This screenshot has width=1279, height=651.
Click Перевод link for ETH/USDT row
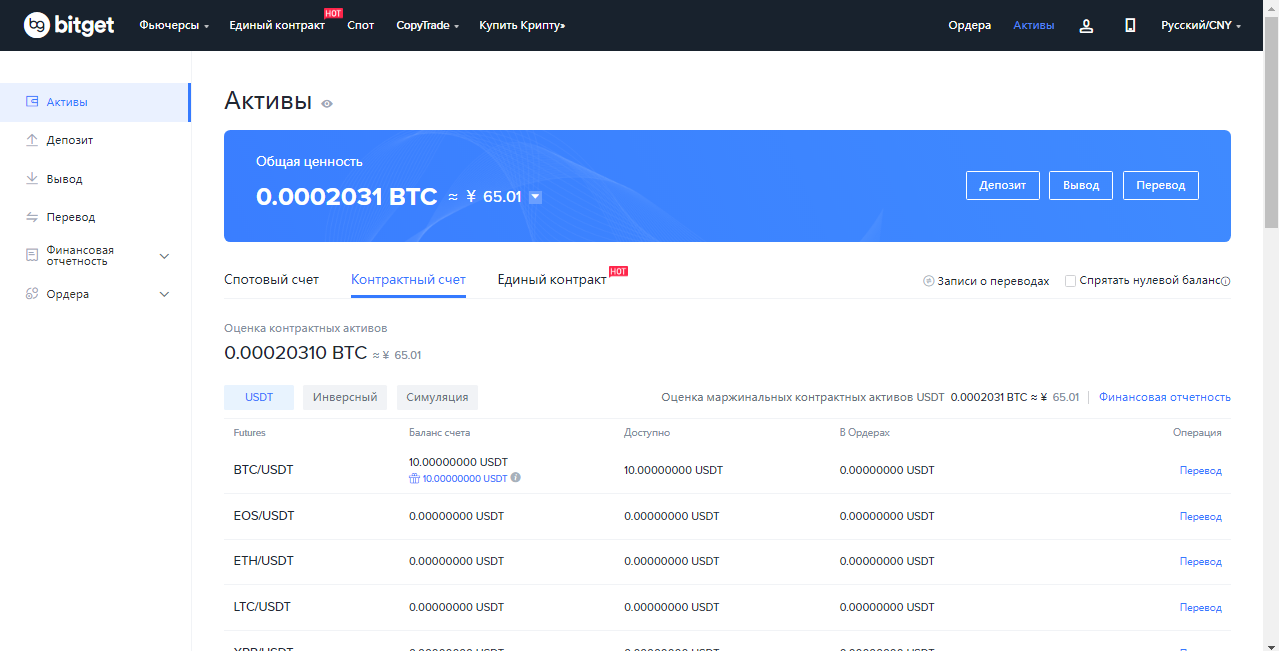pos(1201,562)
